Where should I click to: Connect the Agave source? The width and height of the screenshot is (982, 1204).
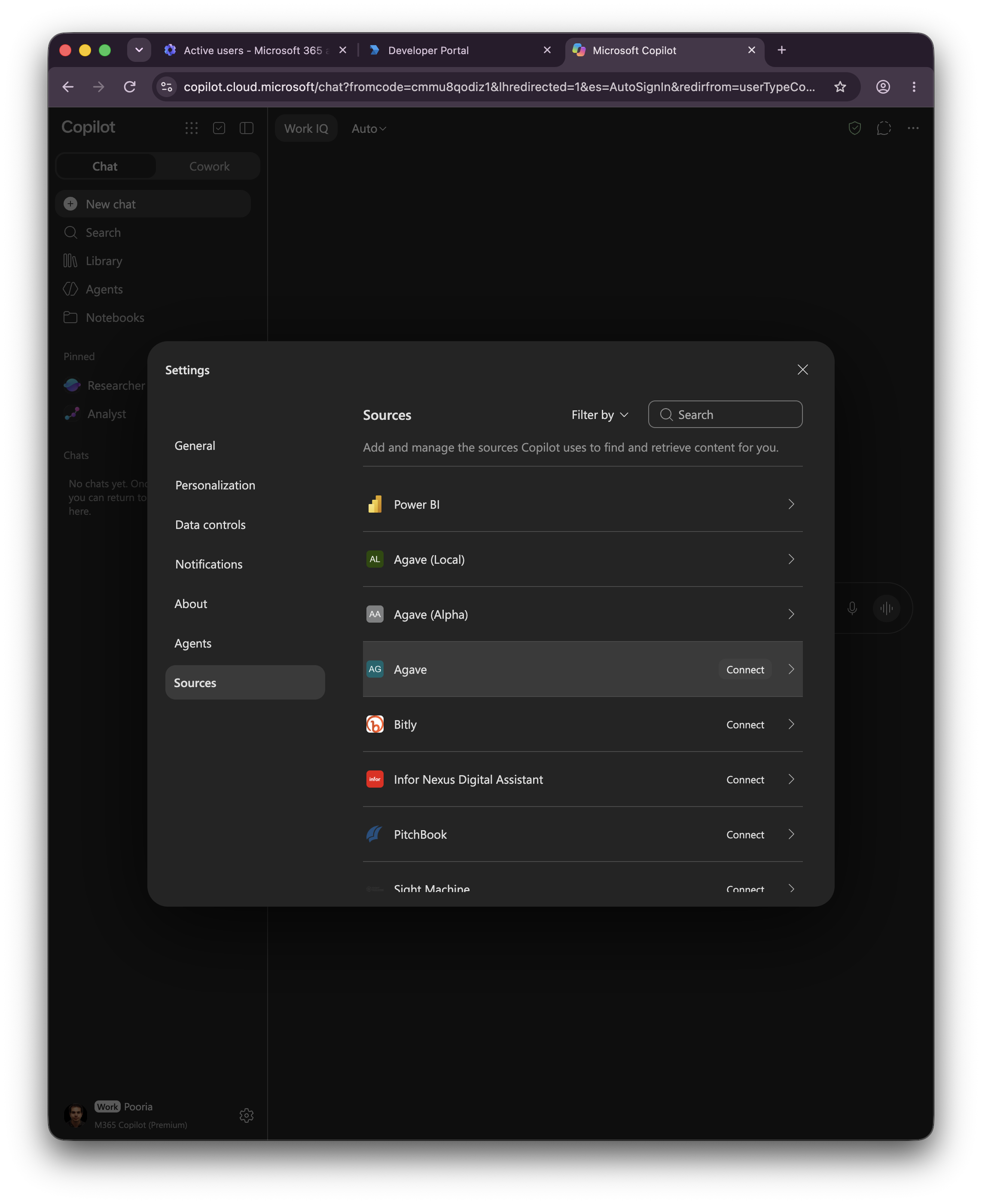coord(745,669)
